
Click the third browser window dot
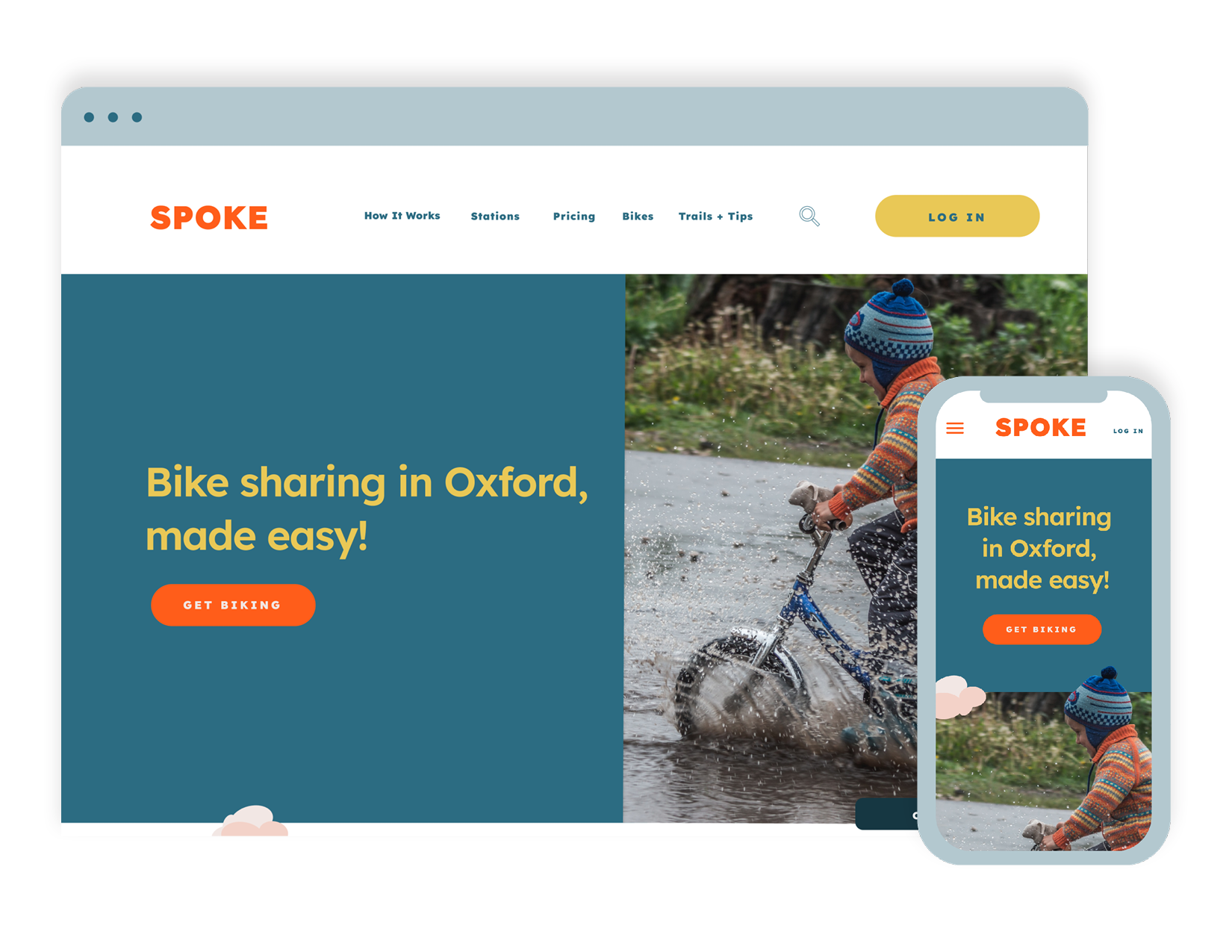(x=137, y=117)
